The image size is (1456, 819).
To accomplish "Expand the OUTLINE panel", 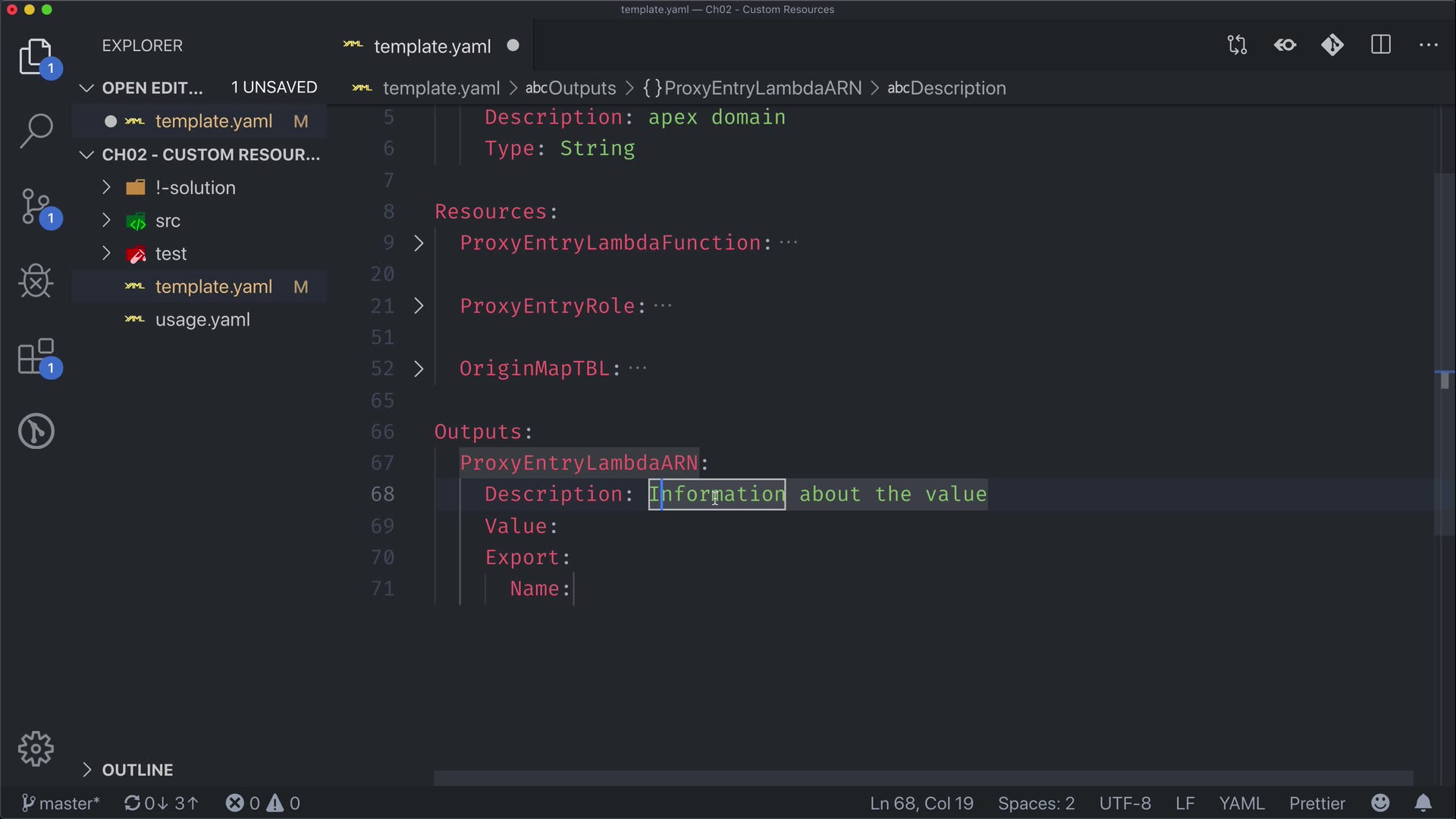I will point(137,770).
